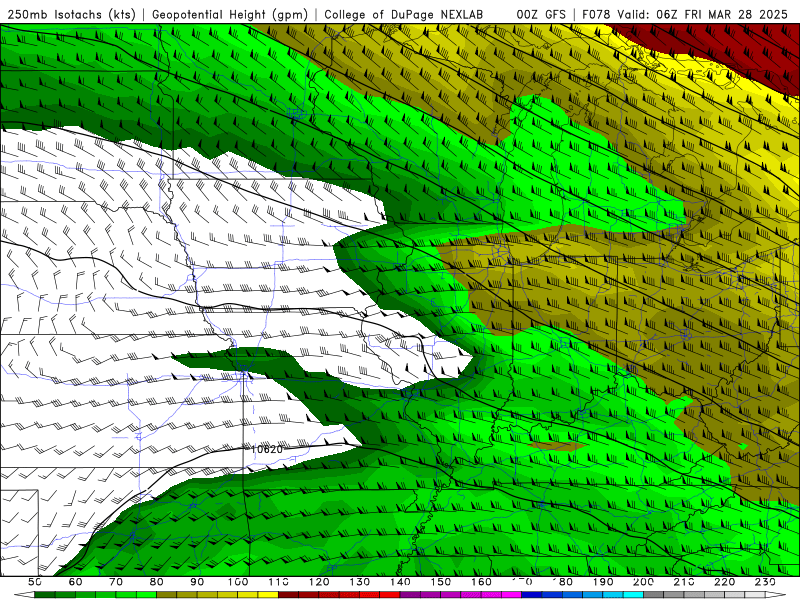Click the 70 value on the legend
The image size is (800, 600).
[x=116, y=582]
